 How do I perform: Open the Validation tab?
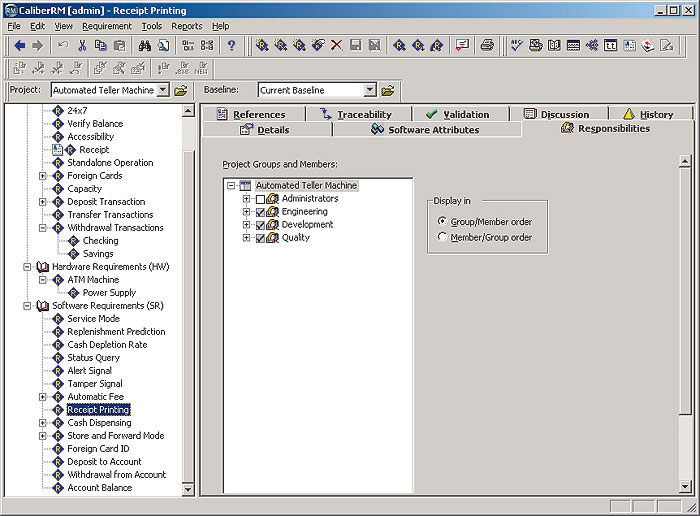(x=458, y=114)
